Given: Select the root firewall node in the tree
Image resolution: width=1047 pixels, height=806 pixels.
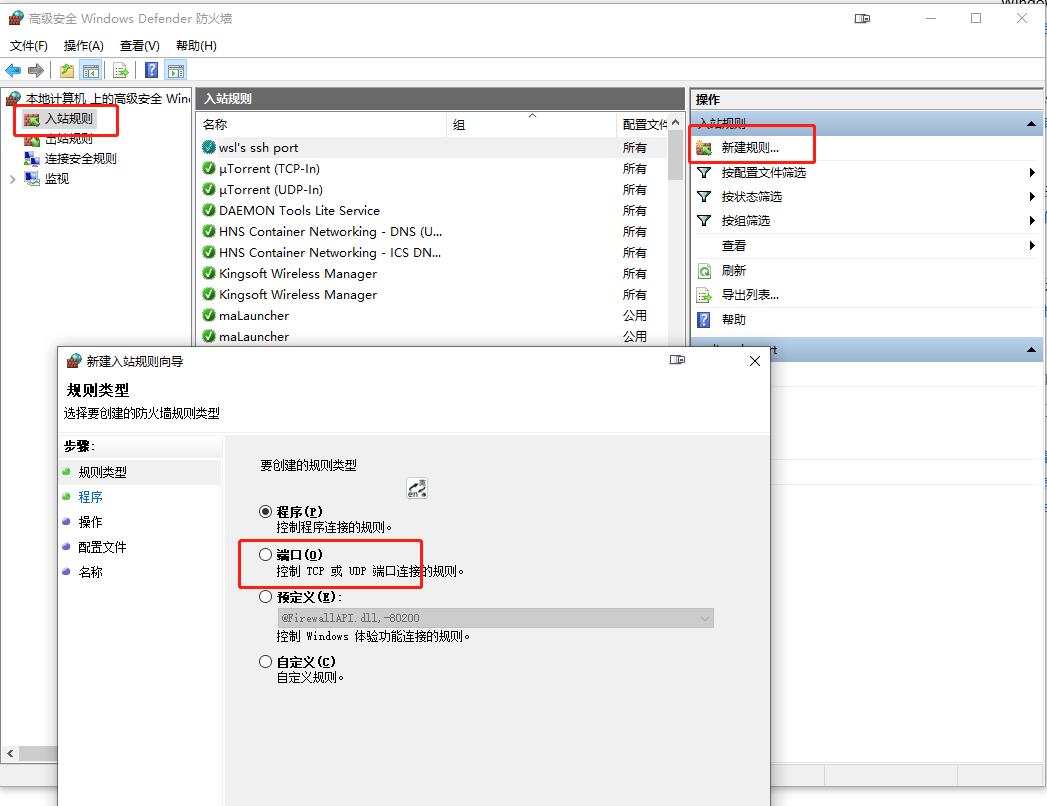Looking at the screenshot, I should pos(99,99).
